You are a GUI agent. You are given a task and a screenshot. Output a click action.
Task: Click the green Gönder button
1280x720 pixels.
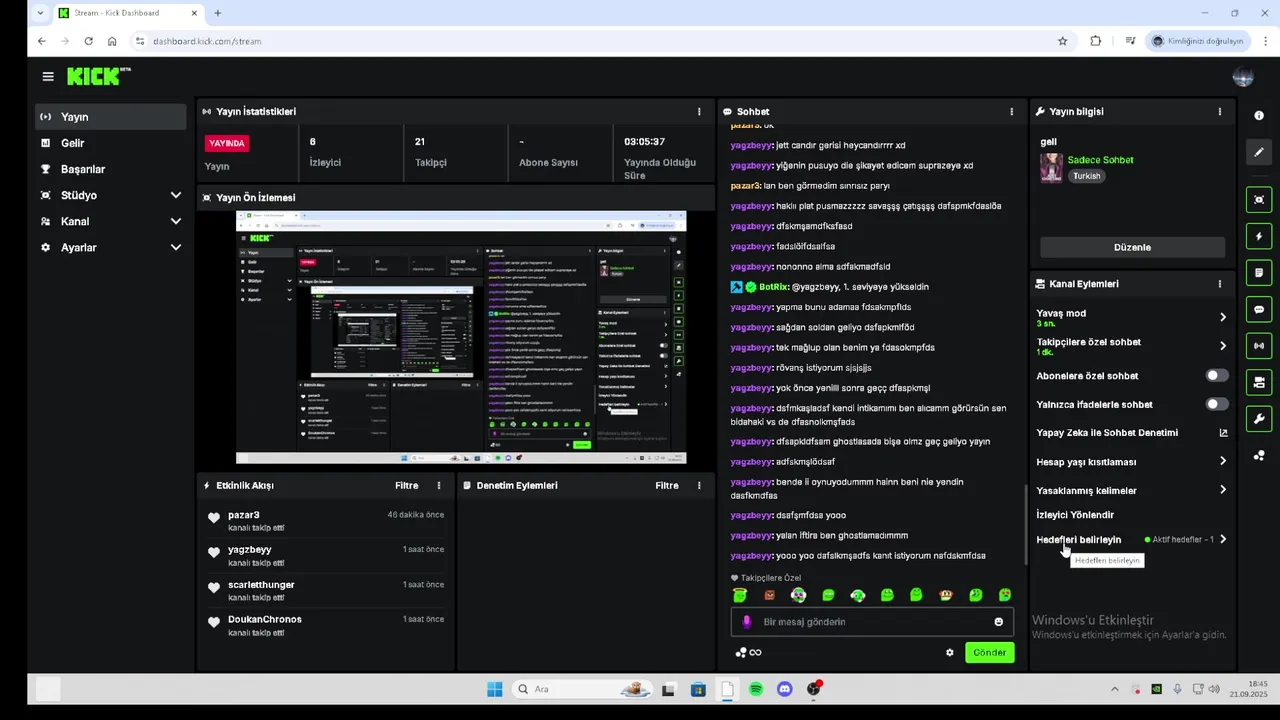[x=989, y=652]
